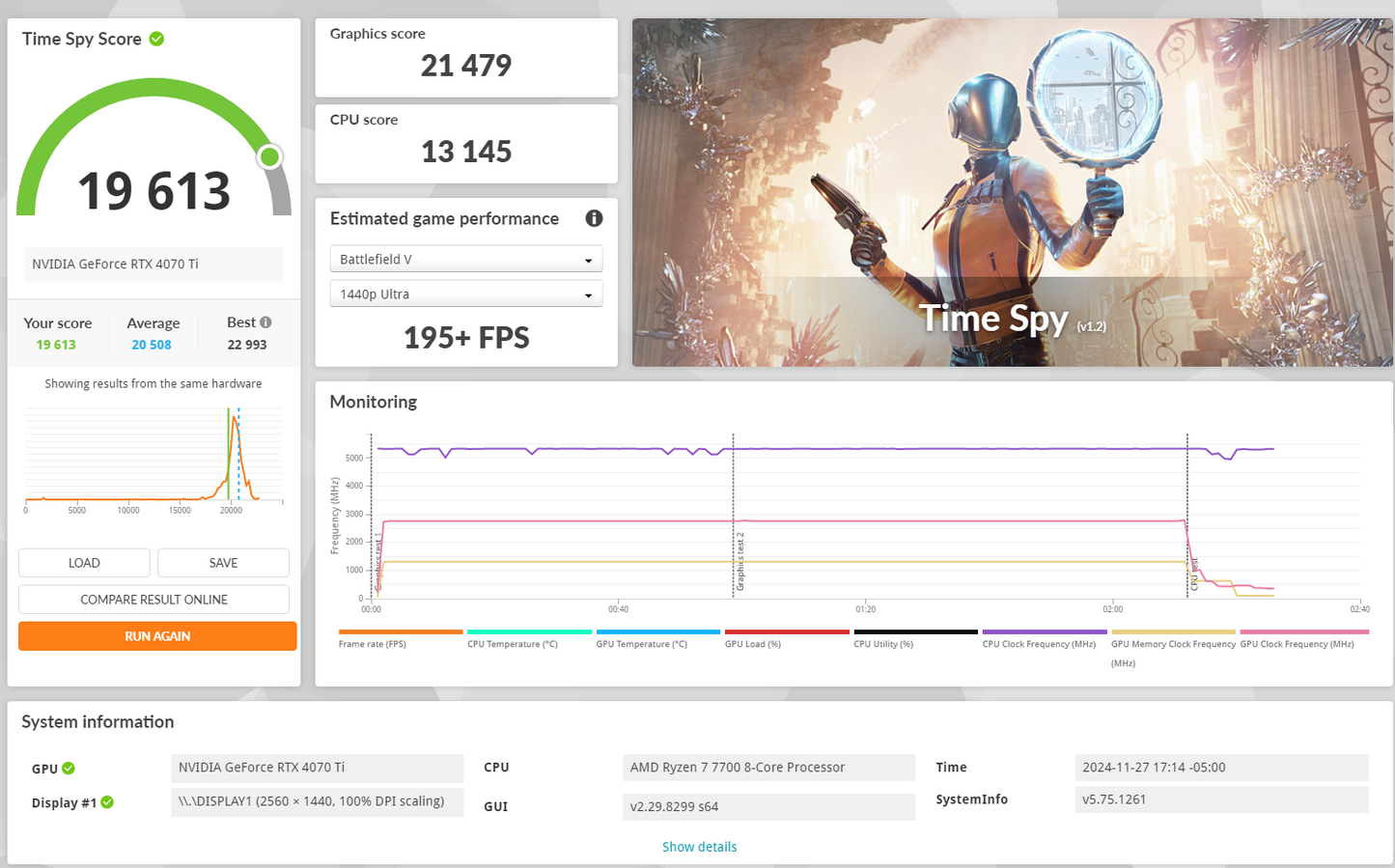Click the Your score value 19 613
The height and width of the screenshot is (868, 1395).
pos(56,345)
